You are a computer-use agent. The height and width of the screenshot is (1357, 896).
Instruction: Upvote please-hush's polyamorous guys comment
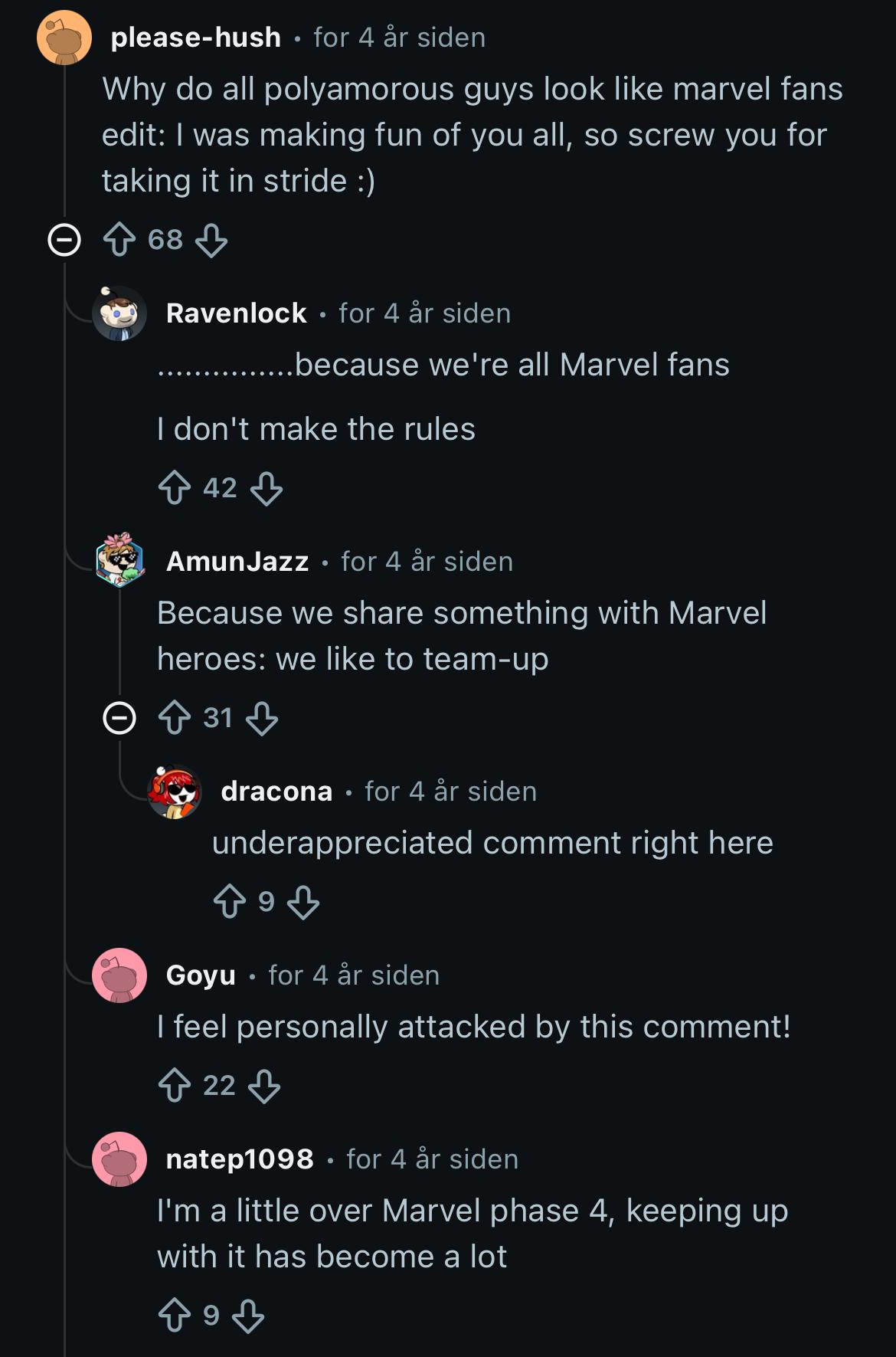[x=119, y=241]
